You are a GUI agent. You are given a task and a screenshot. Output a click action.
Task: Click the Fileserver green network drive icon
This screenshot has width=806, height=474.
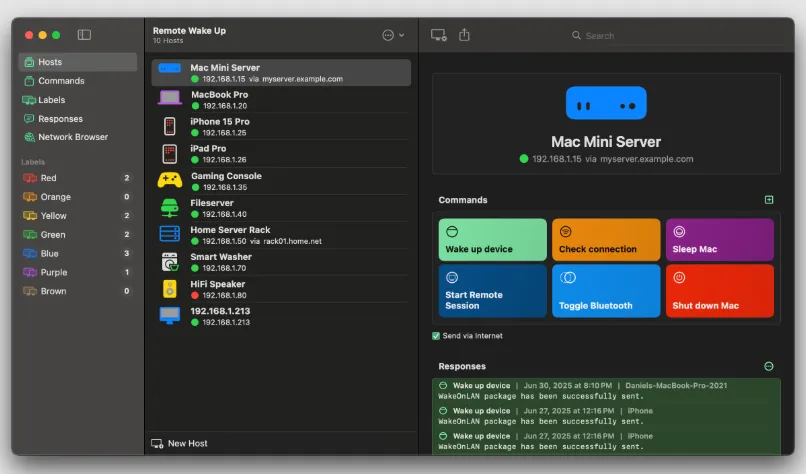click(170, 208)
